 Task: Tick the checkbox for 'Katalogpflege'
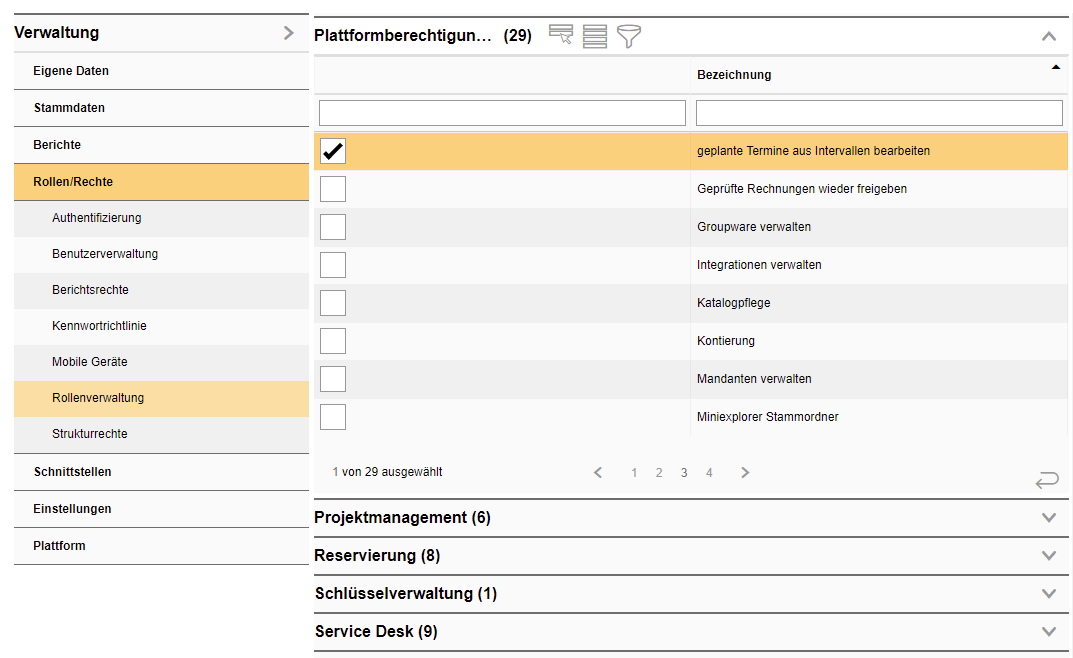coord(333,303)
